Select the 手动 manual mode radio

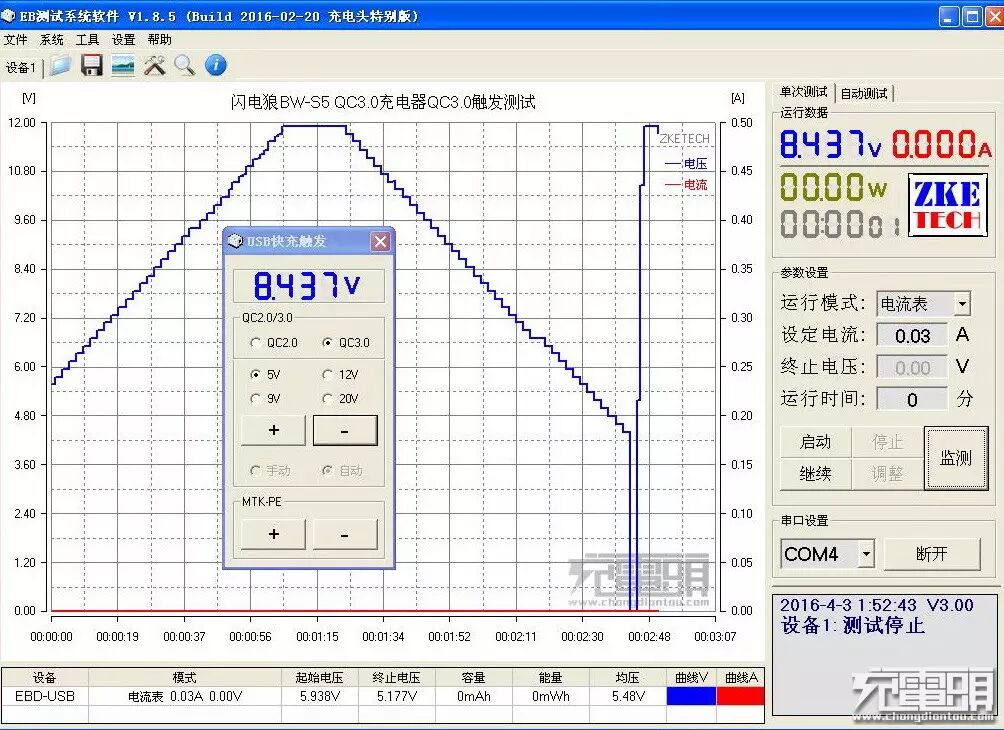pos(270,471)
